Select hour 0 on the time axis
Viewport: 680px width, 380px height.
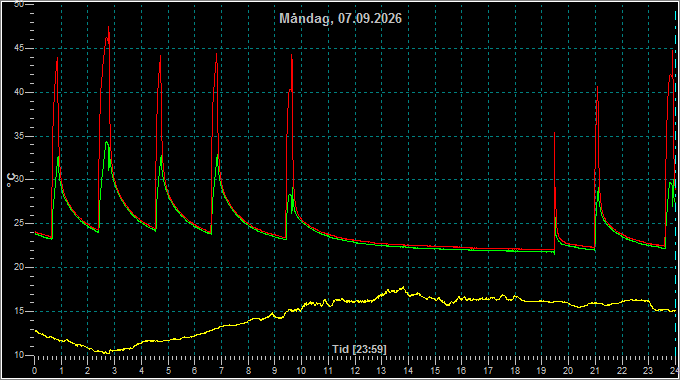pyautogui.click(x=35, y=371)
